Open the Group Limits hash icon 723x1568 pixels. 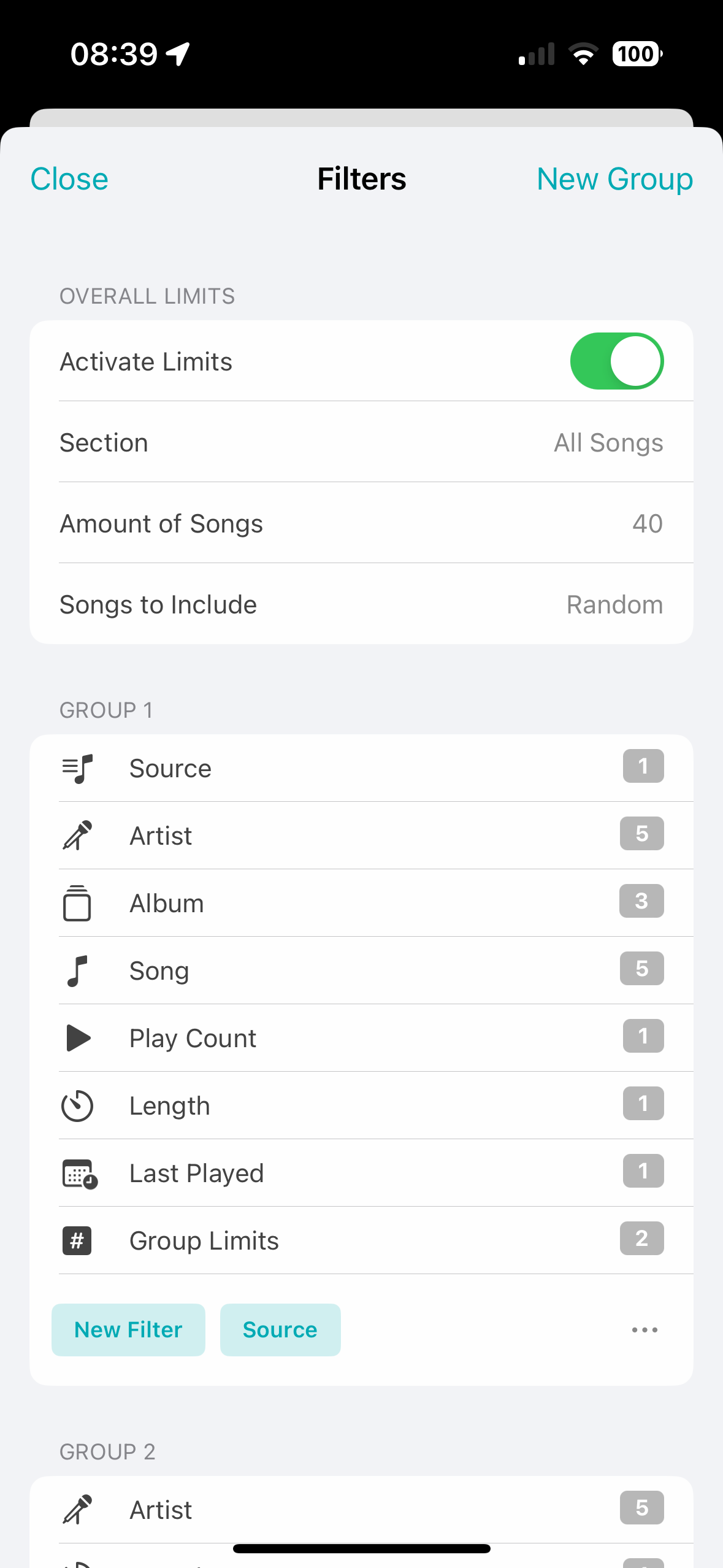(x=77, y=1240)
